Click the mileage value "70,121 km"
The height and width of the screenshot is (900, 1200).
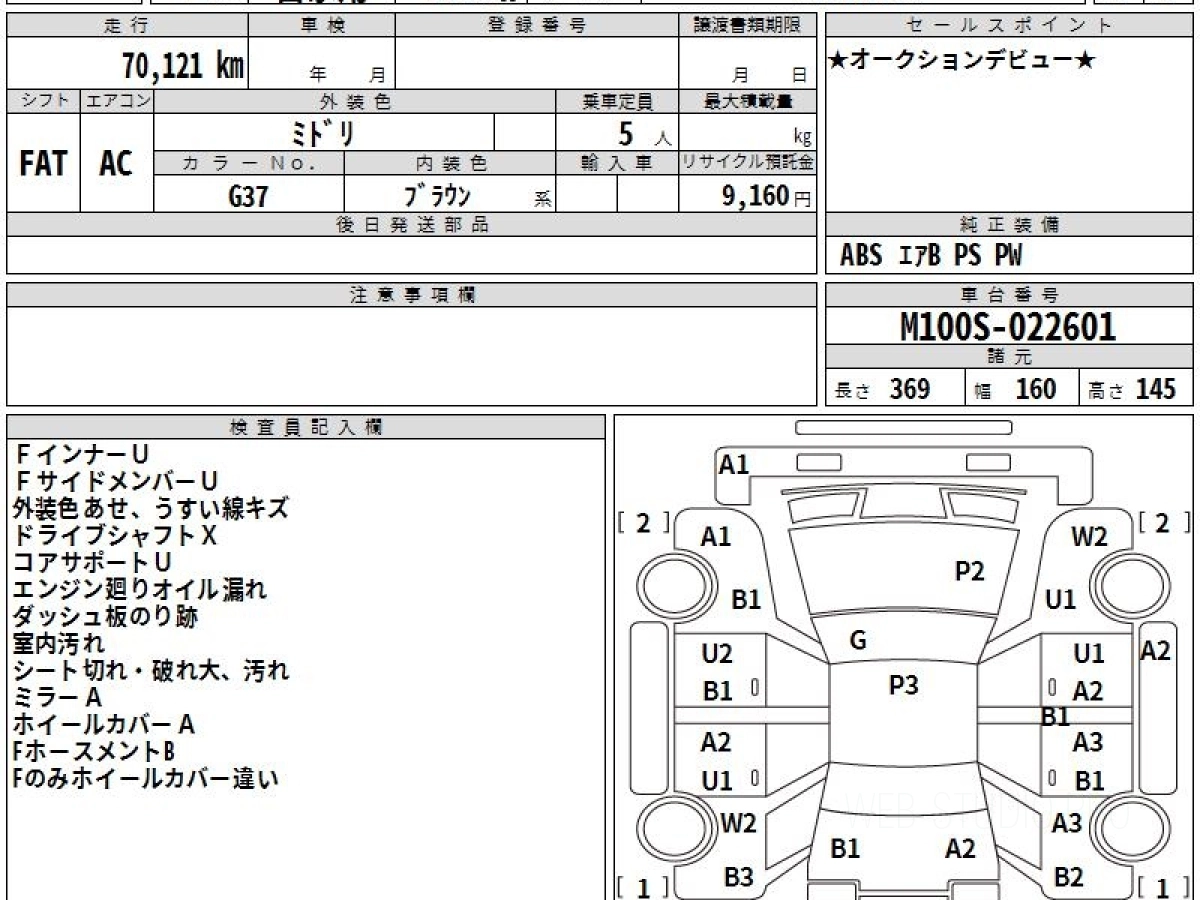pos(183,66)
